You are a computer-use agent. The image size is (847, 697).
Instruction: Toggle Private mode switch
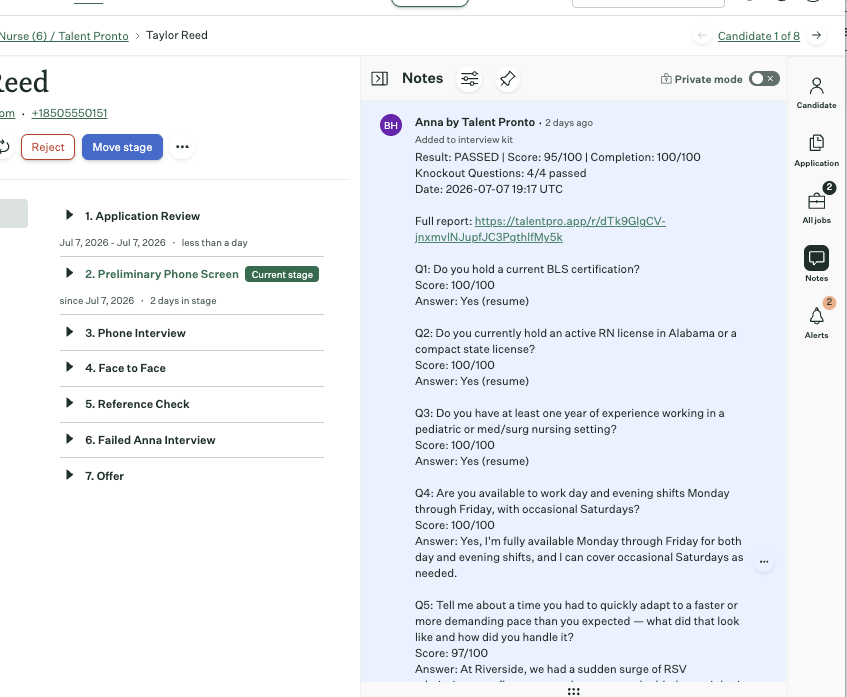[764, 79]
